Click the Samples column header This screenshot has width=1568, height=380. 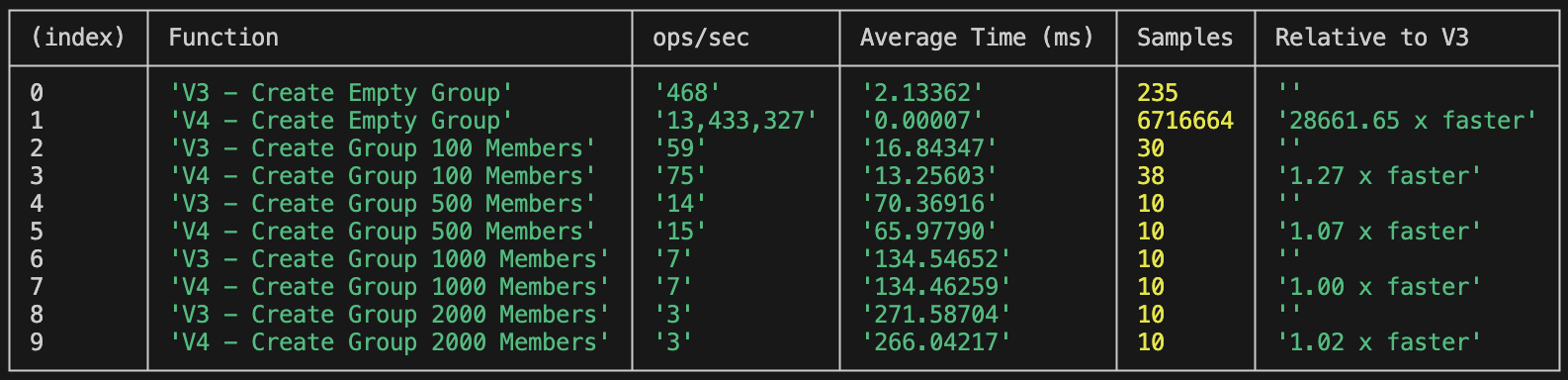(1184, 38)
